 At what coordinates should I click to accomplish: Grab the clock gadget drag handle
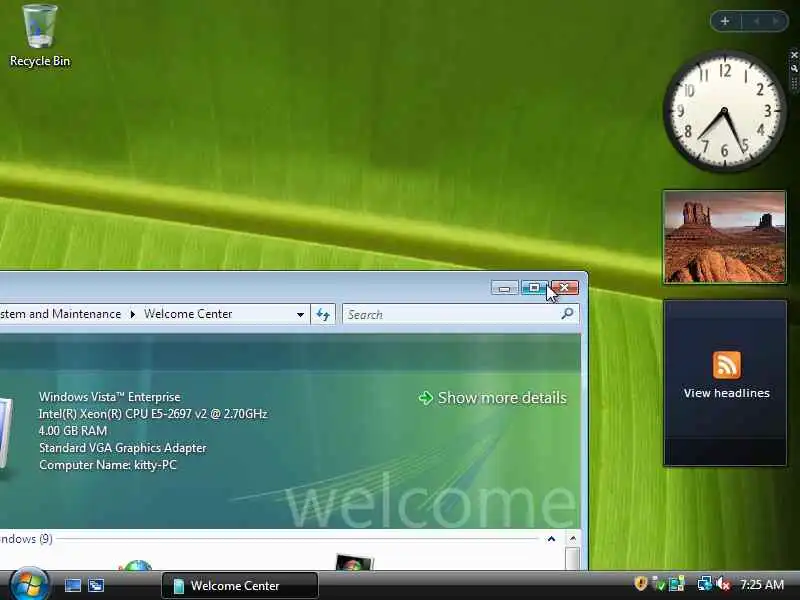(794, 84)
